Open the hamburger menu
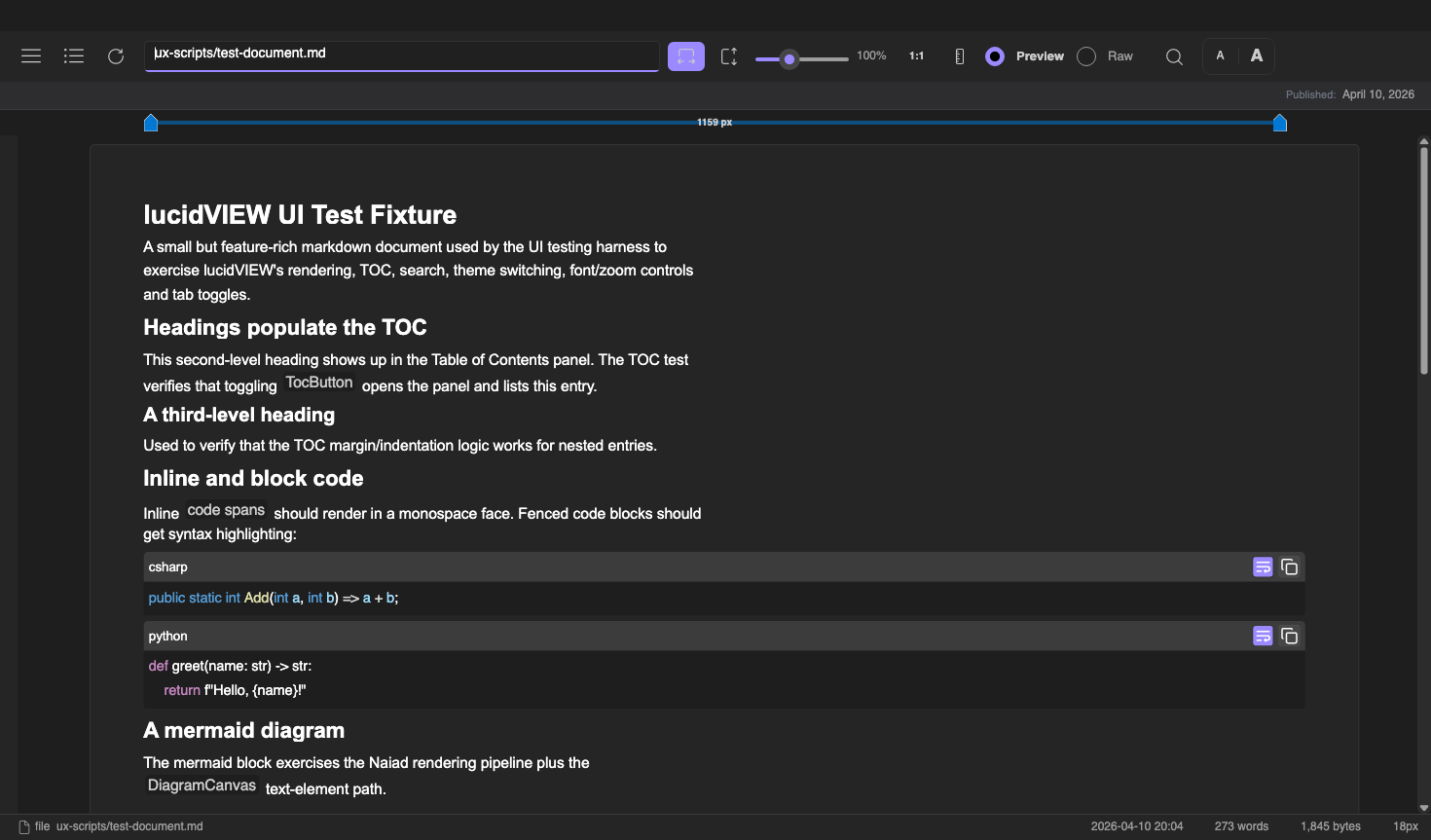Screen dimensions: 1431x840 [x=31, y=56]
